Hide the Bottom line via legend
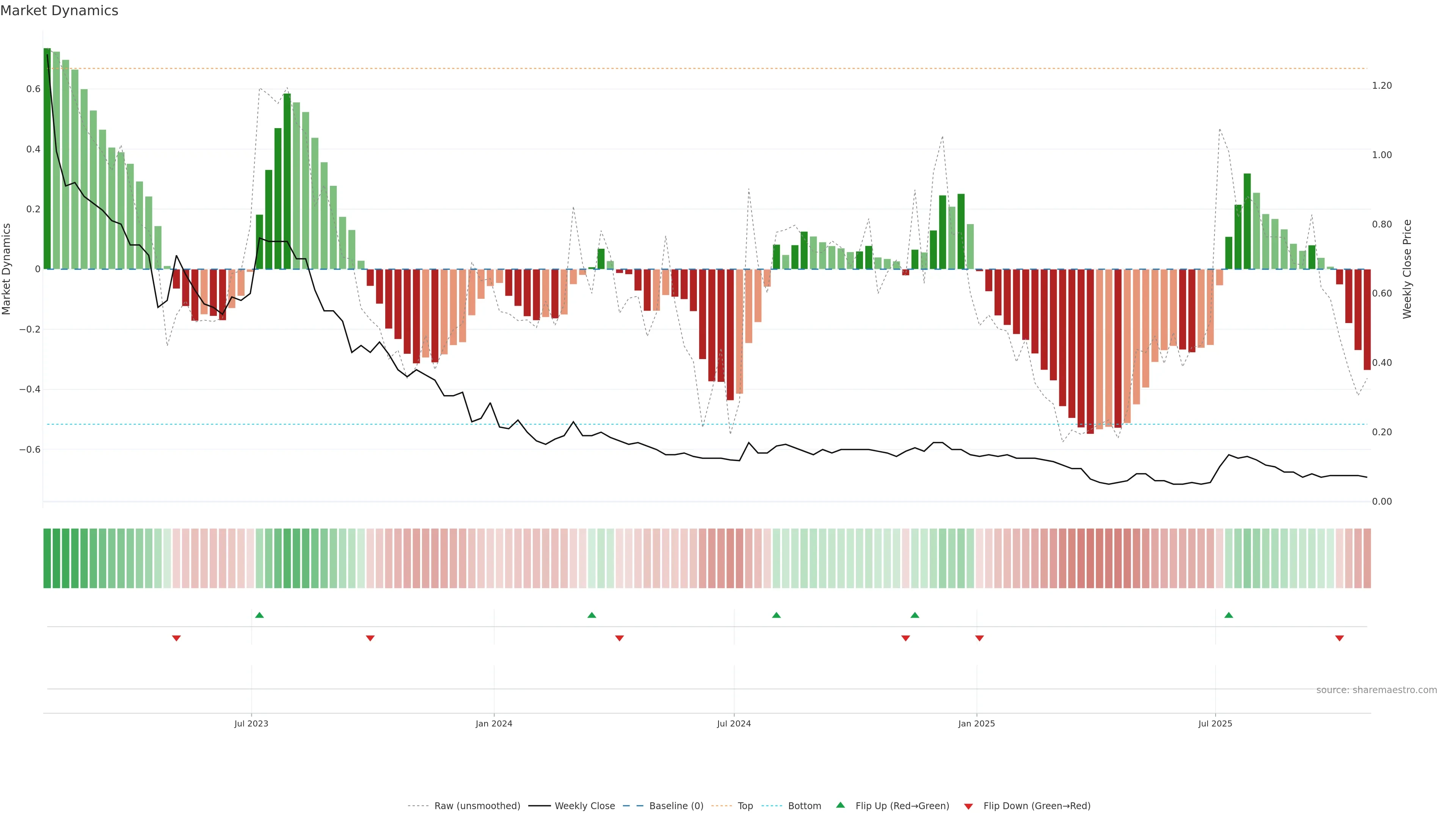This screenshot has height=819, width=1456. pos(804,805)
